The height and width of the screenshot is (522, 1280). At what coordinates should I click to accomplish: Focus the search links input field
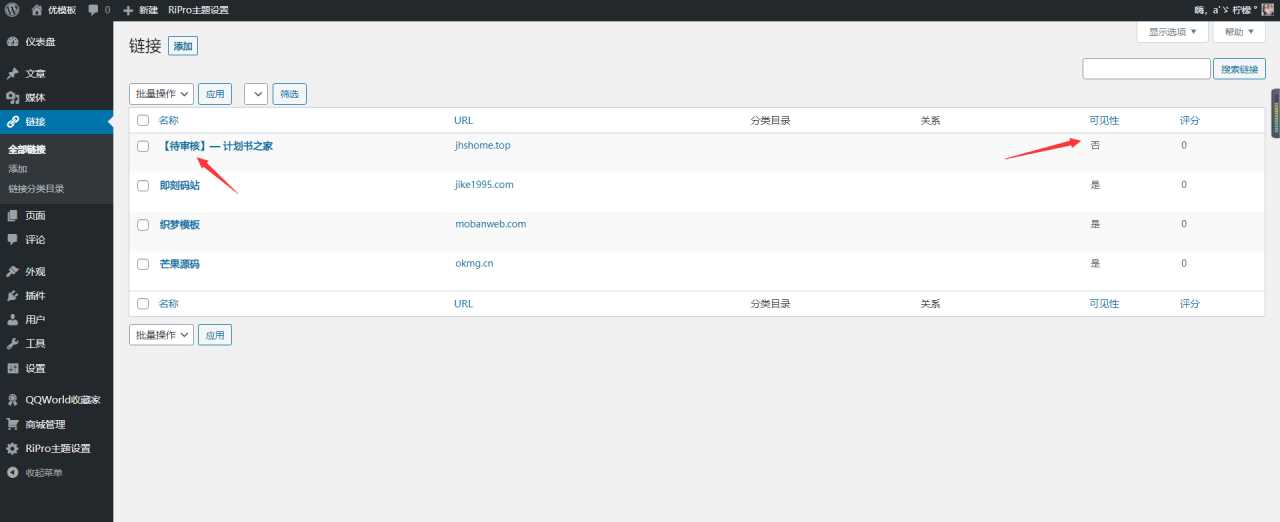point(1146,69)
